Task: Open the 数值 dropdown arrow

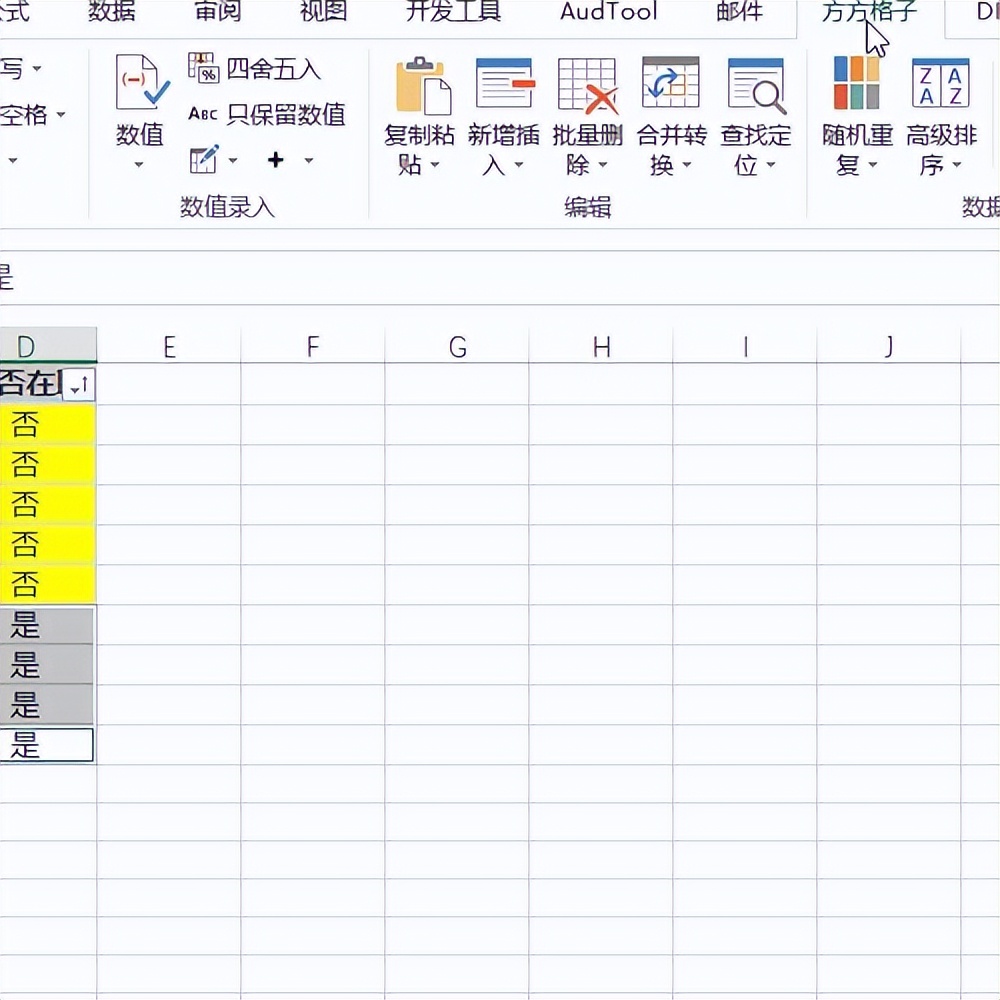Action: (138, 165)
